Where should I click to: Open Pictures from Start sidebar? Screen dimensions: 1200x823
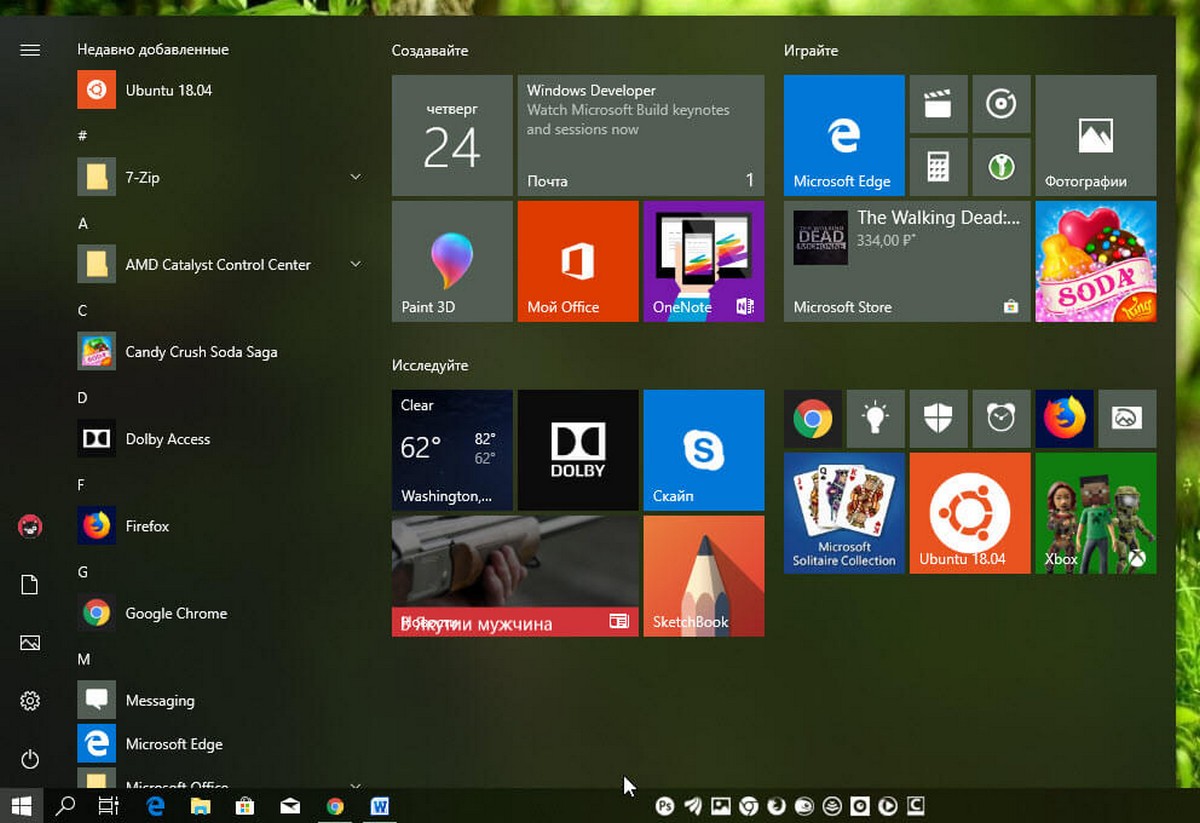pyautogui.click(x=30, y=643)
